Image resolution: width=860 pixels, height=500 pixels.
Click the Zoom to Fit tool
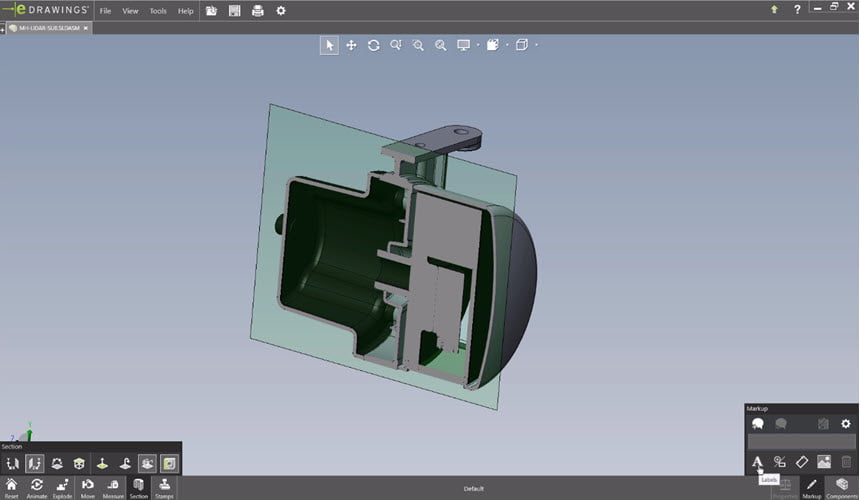tap(440, 45)
